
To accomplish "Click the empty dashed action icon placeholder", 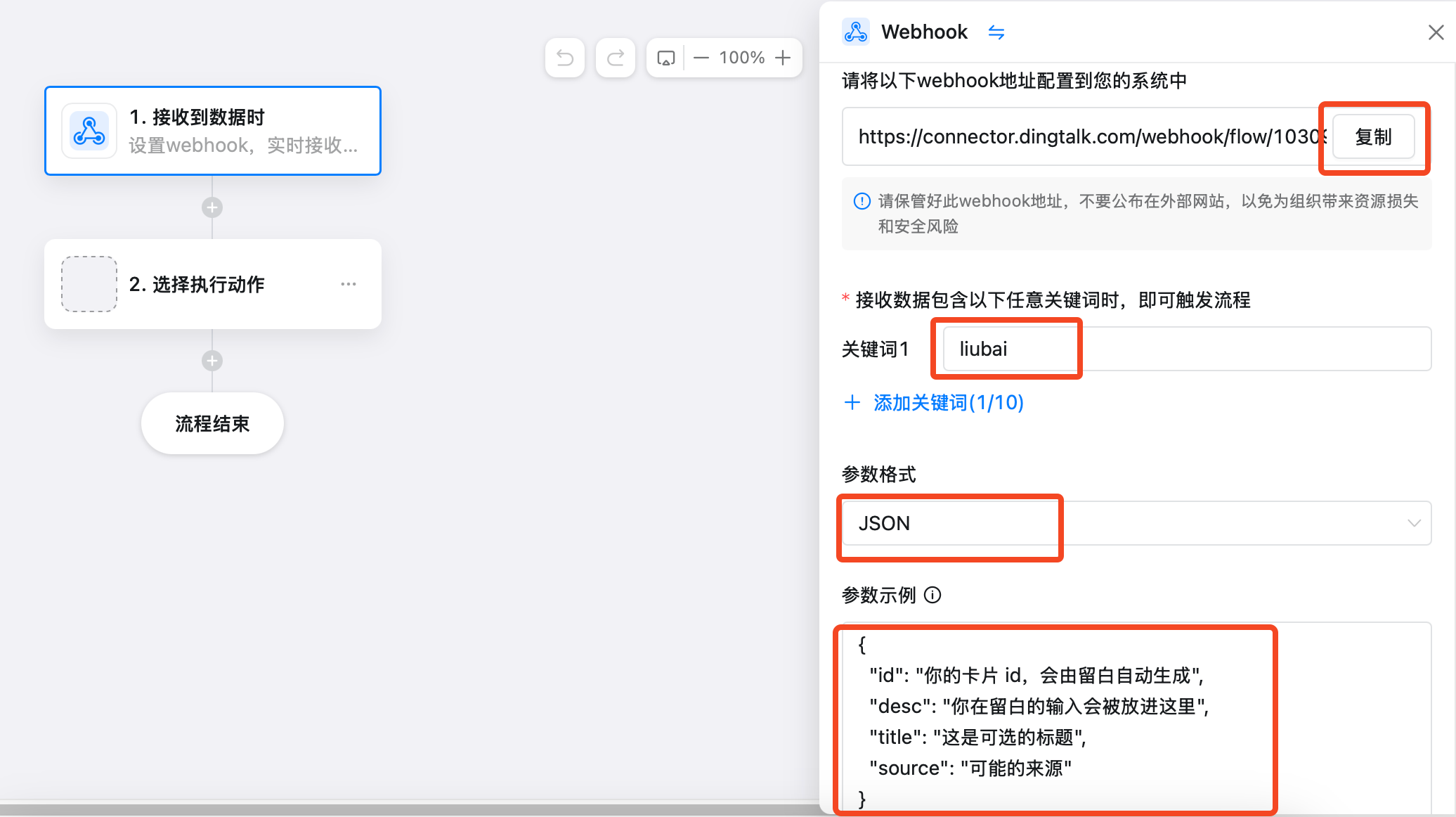I will coord(89,284).
